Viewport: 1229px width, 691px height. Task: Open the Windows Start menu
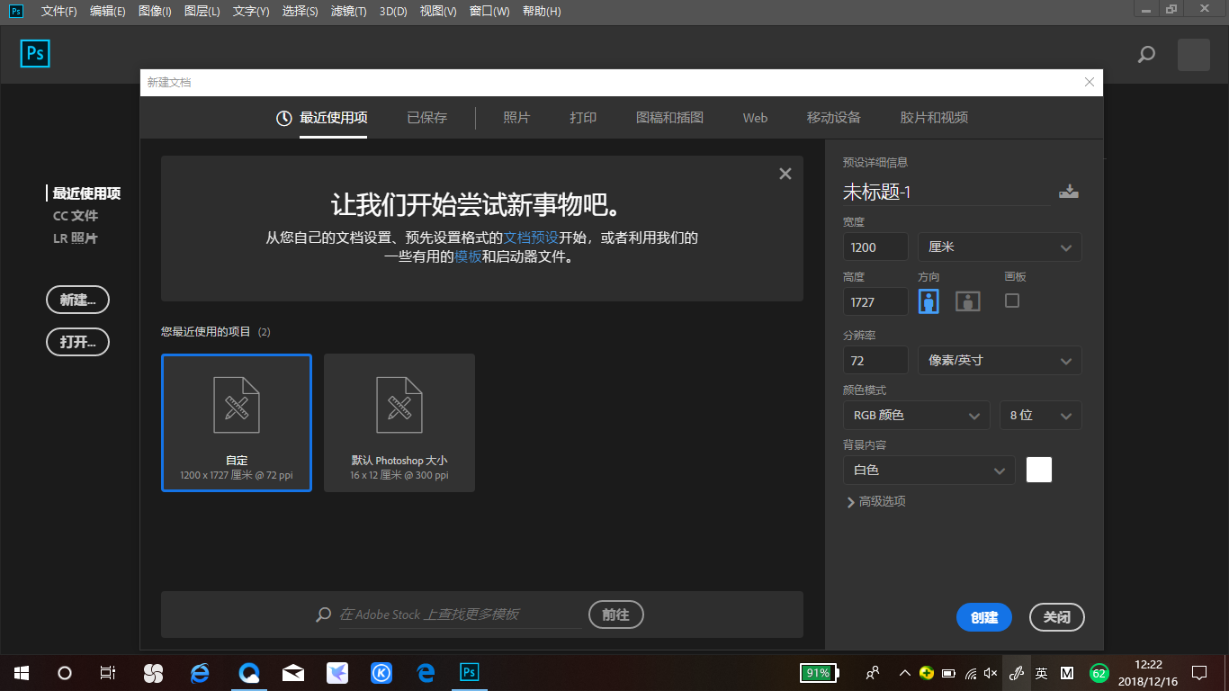click(x=20, y=673)
